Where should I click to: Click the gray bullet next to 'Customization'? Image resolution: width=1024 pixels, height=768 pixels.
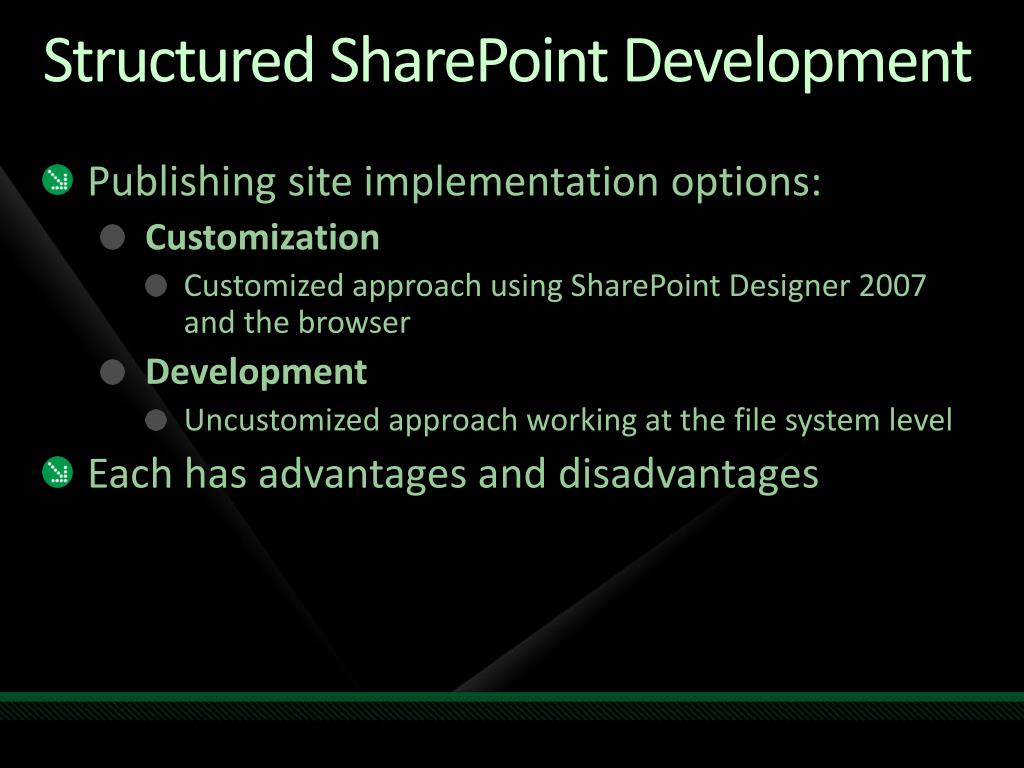[x=113, y=237]
